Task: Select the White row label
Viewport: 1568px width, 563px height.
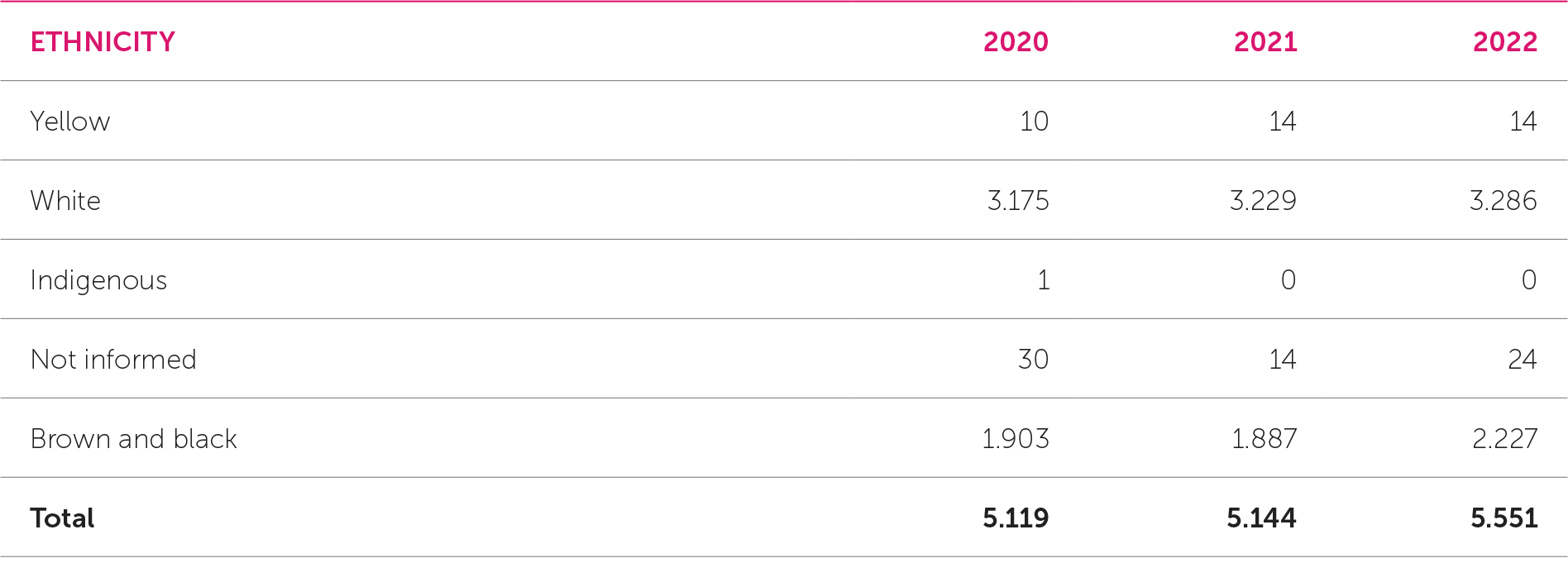Action: [65, 201]
